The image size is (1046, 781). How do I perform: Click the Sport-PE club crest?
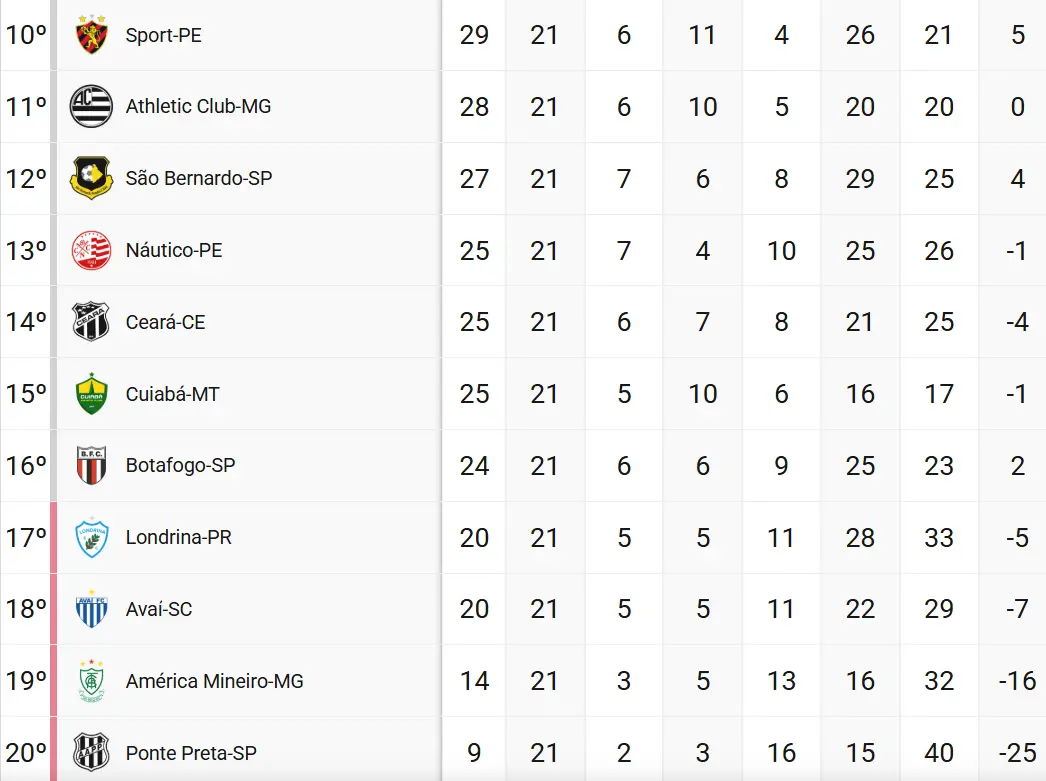[91, 34]
